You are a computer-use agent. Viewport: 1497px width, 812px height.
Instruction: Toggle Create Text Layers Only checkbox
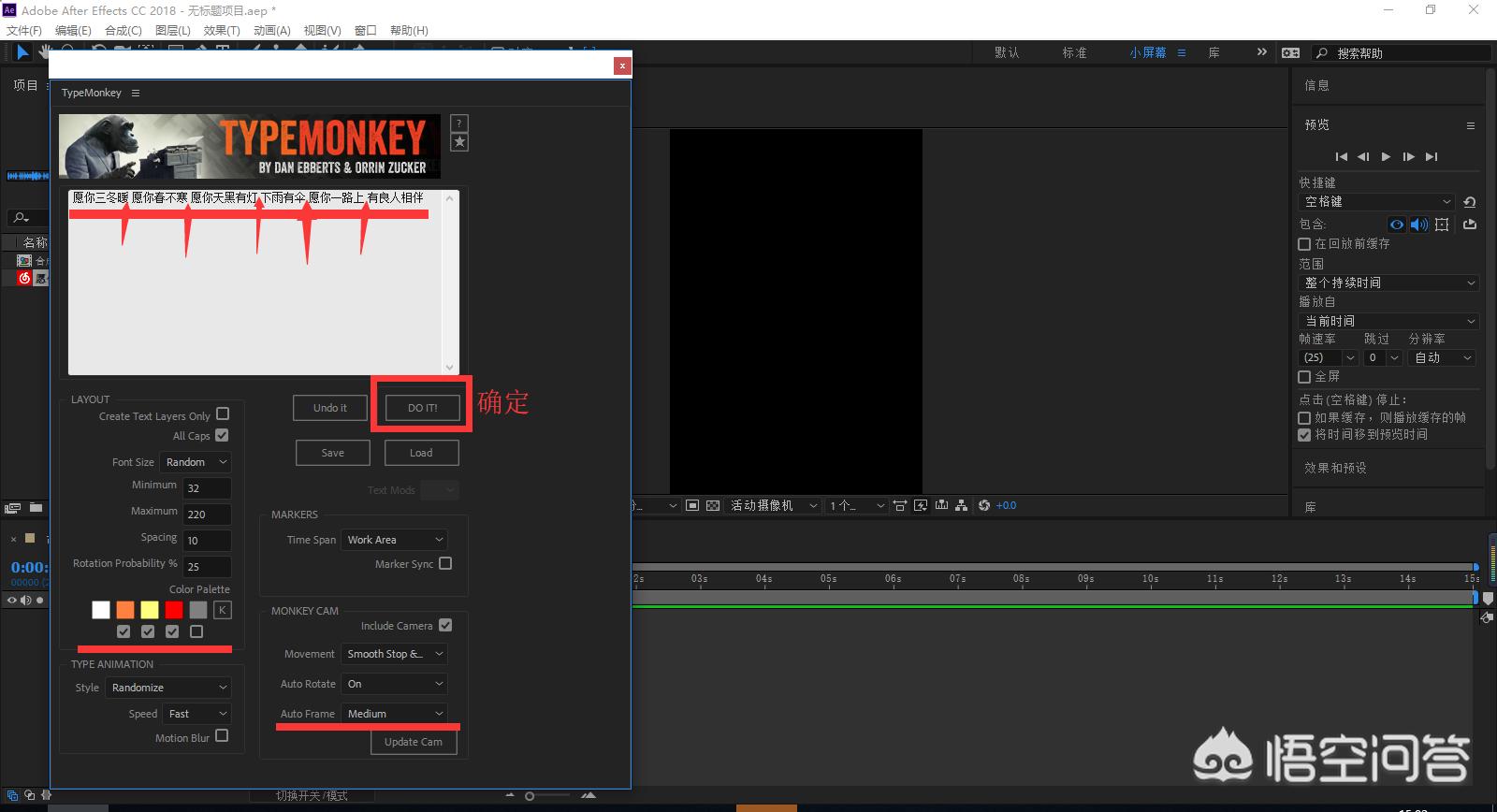click(223, 413)
